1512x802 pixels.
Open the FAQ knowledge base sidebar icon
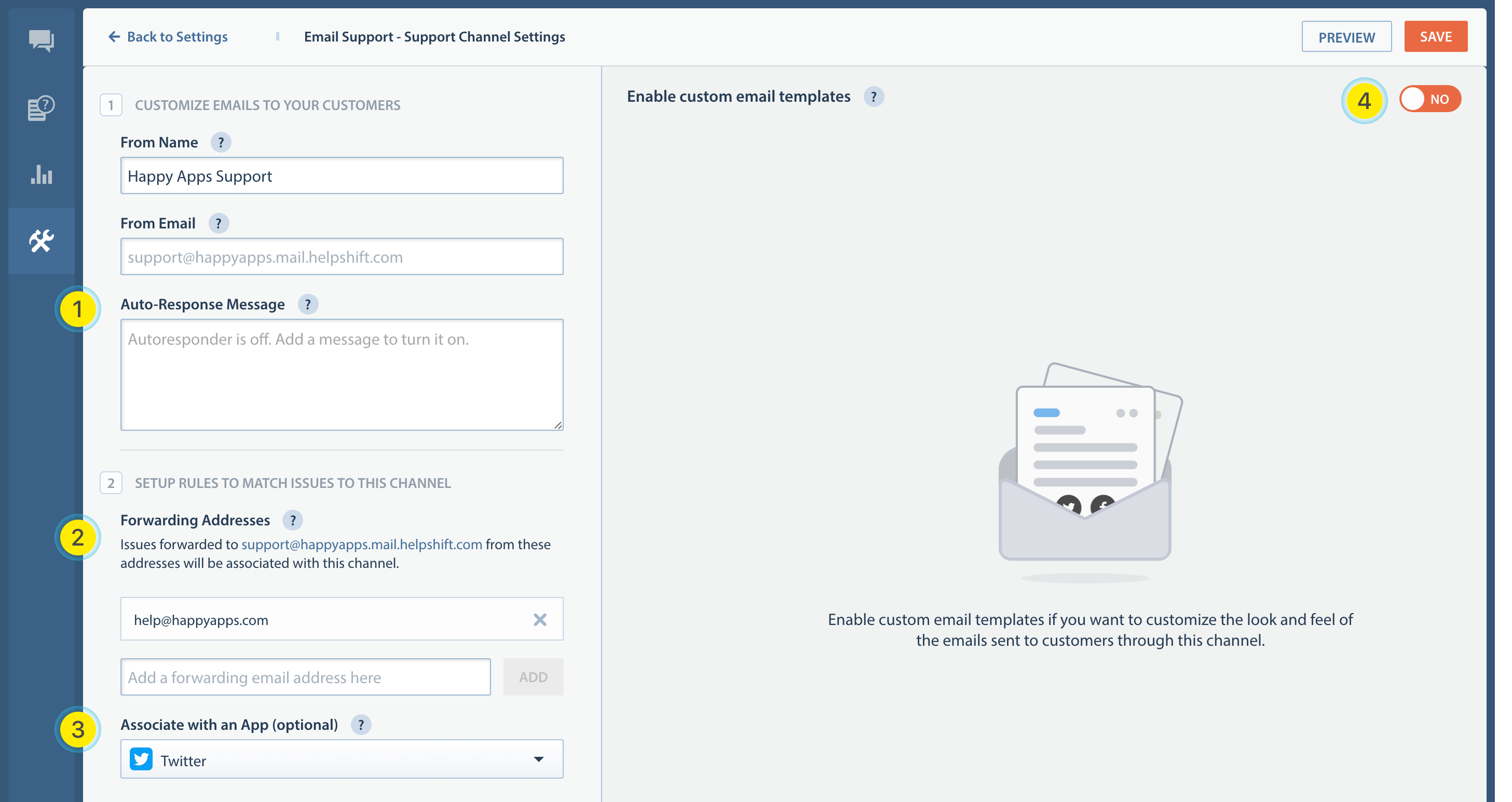coord(41,108)
